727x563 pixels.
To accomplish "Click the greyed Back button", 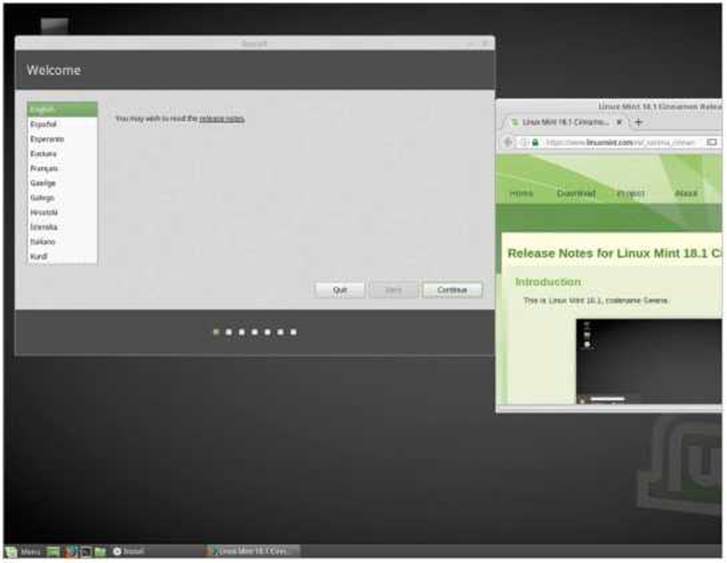I will pos(393,290).
